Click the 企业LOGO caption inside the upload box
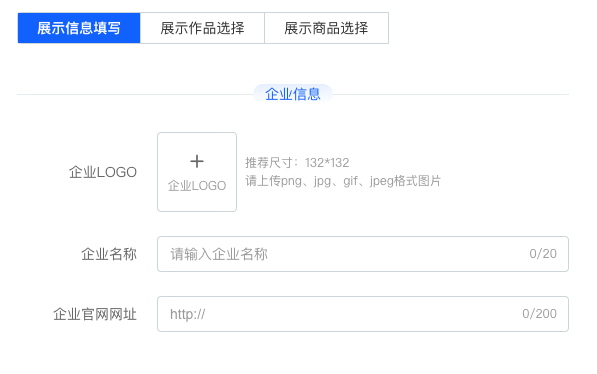Viewport: 597px width, 374px height. 197,186
